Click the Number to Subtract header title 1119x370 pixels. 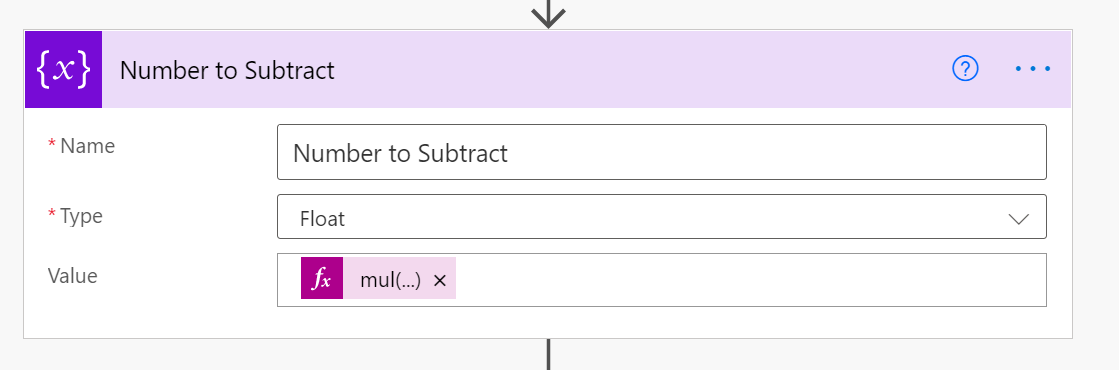(227, 70)
